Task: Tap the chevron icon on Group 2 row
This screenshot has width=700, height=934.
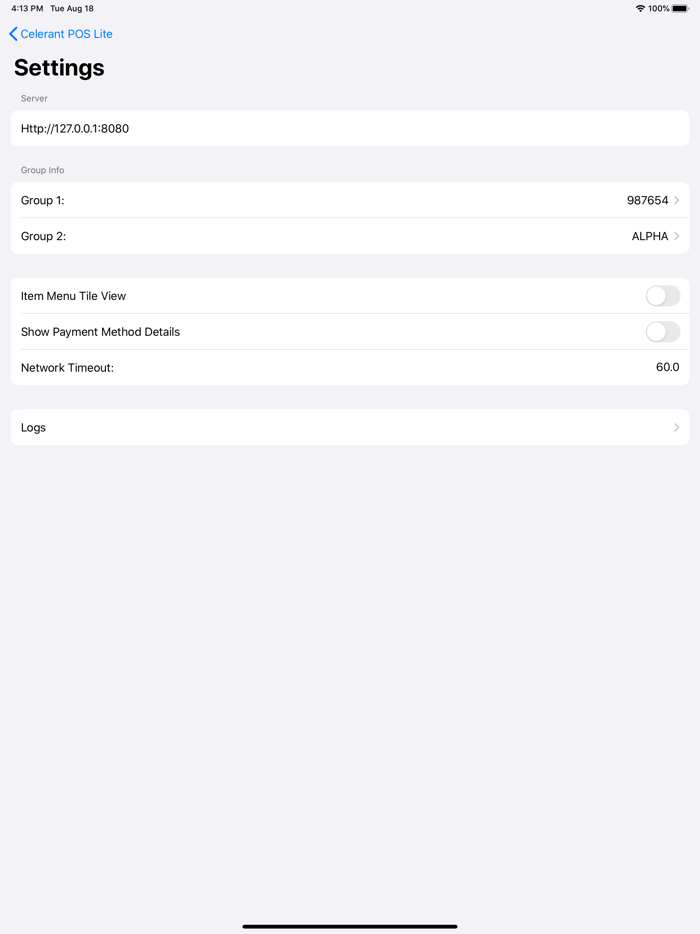Action: coord(679,236)
